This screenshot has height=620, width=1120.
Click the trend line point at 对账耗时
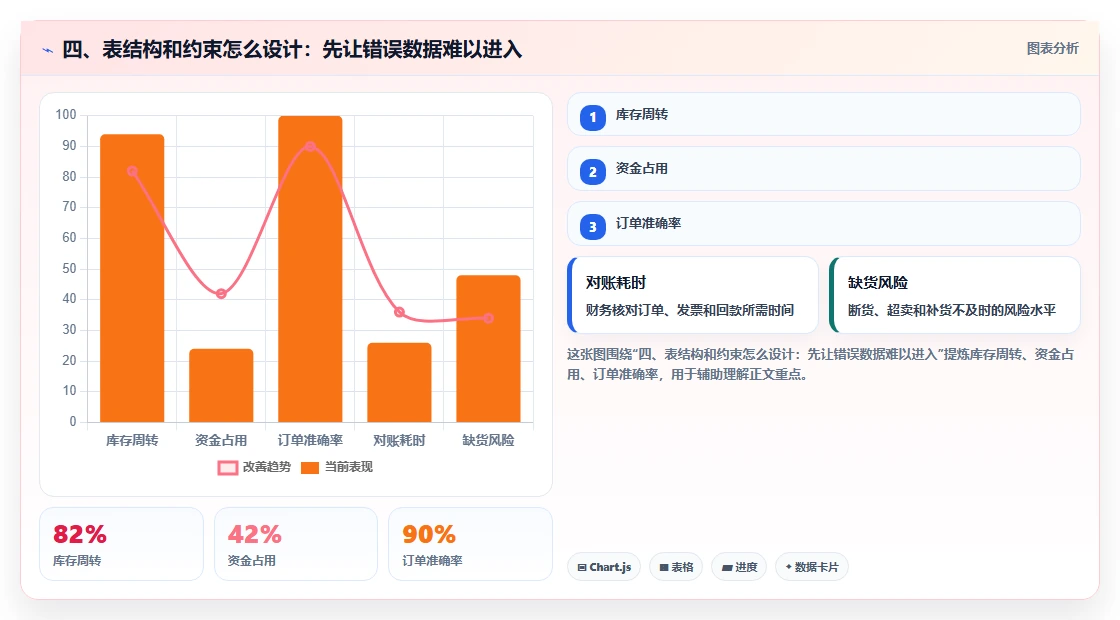[x=399, y=312]
